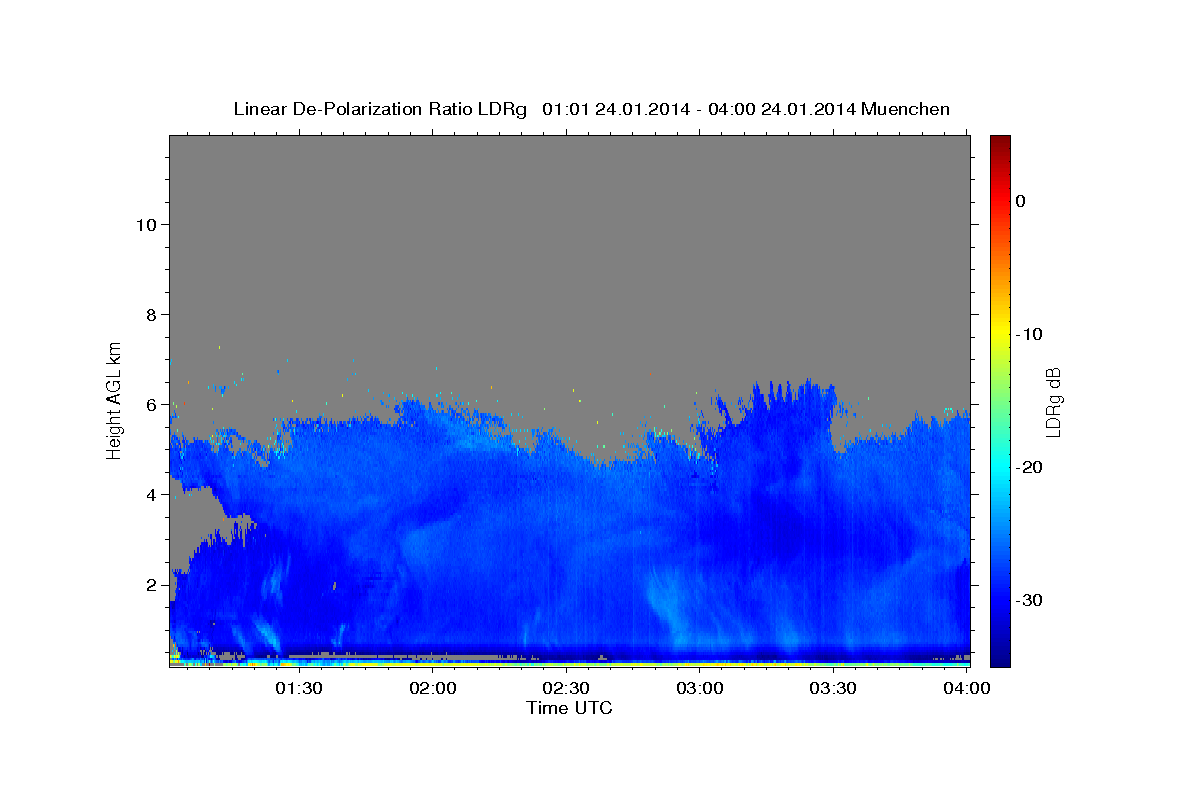Image resolution: width=1200 pixels, height=800 pixels.
Task: Click the dark blue bottom of the colorbar
Action: pyautogui.click(x=1000, y=655)
